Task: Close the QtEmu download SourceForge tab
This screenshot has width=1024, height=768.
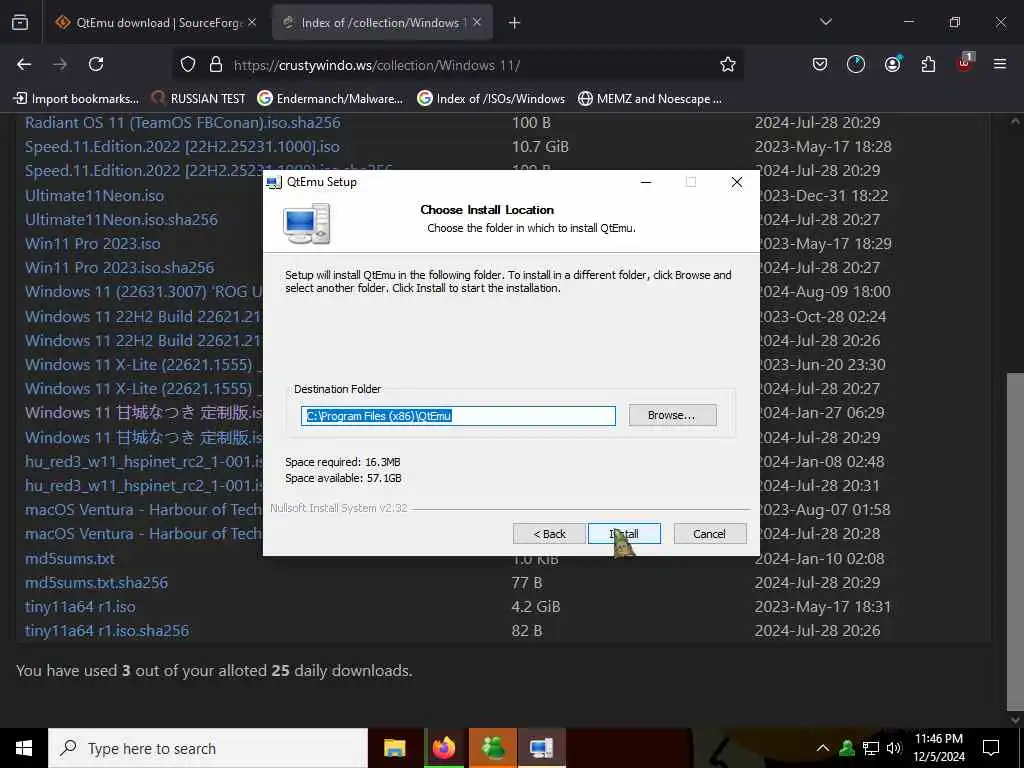Action: [x=252, y=22]
